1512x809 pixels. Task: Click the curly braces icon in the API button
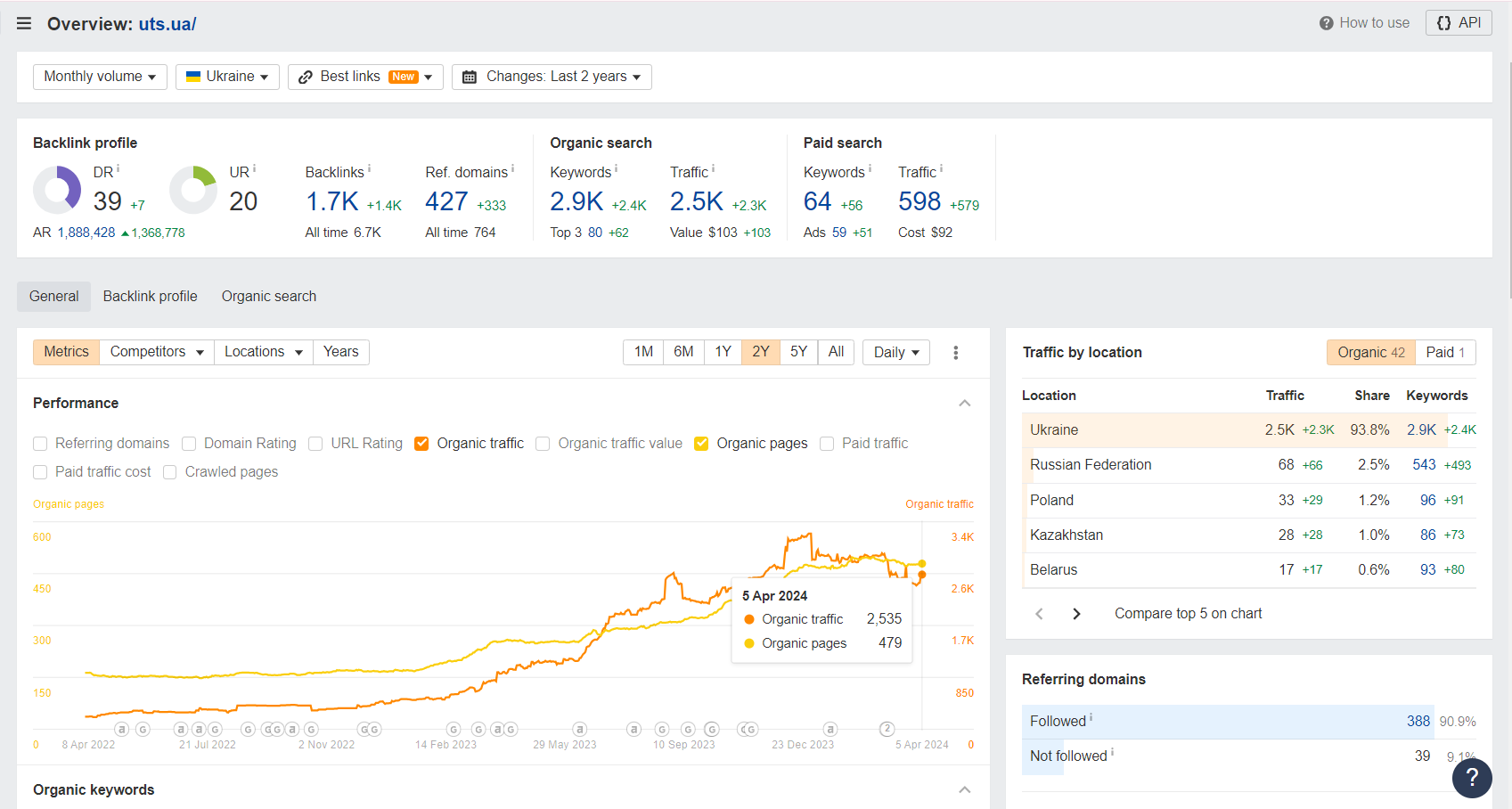point(1444,23)
